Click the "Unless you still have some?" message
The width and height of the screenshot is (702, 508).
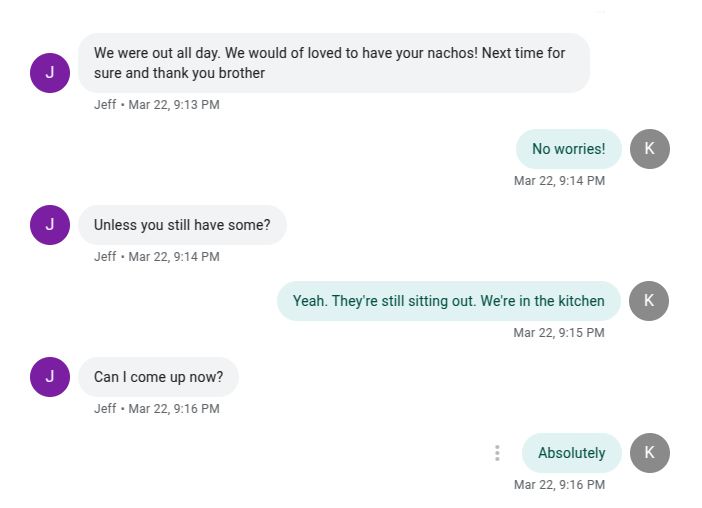click(x=182, y=225)
